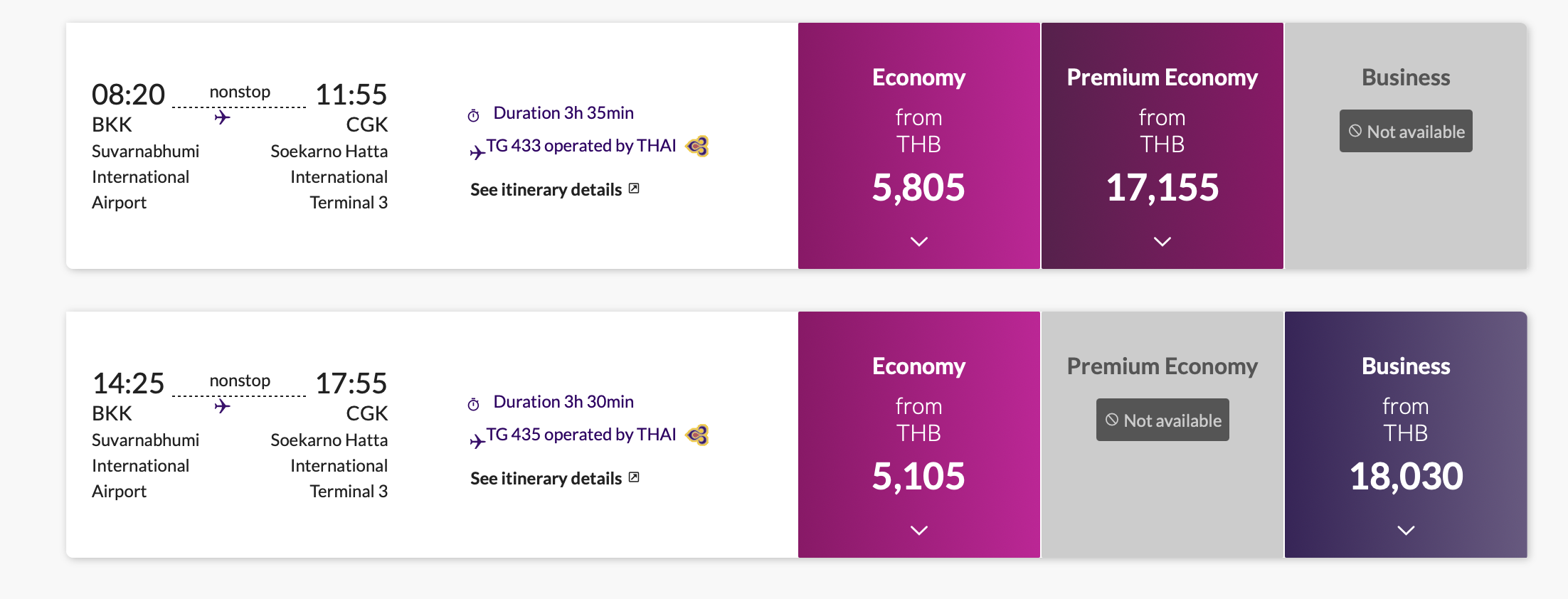Viewport: 1568px width, 599px height.
Task: Click Not available under Premium Economy for TG 435
Action: [1162, 420]
